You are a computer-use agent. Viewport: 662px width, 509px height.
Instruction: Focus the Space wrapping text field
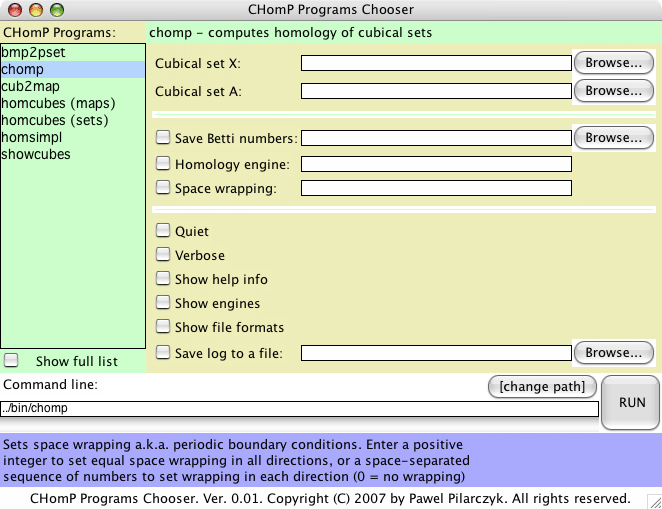click(436, 188)
